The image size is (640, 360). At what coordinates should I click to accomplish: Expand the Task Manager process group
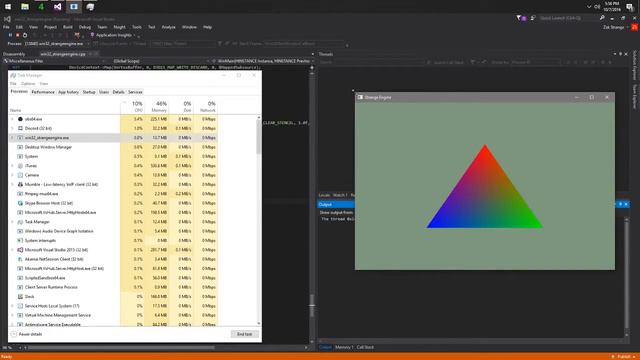[x=12, y=222]
